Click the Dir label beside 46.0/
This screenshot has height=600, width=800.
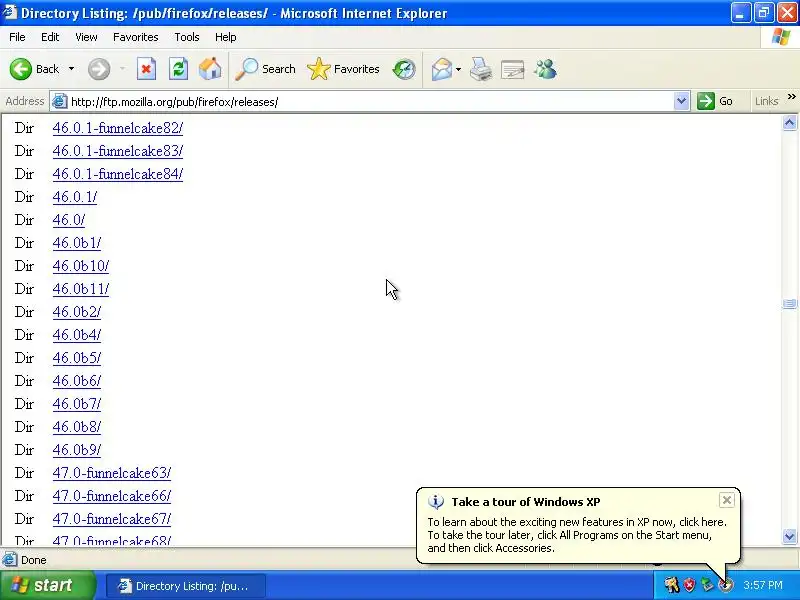tap(24, 220)
